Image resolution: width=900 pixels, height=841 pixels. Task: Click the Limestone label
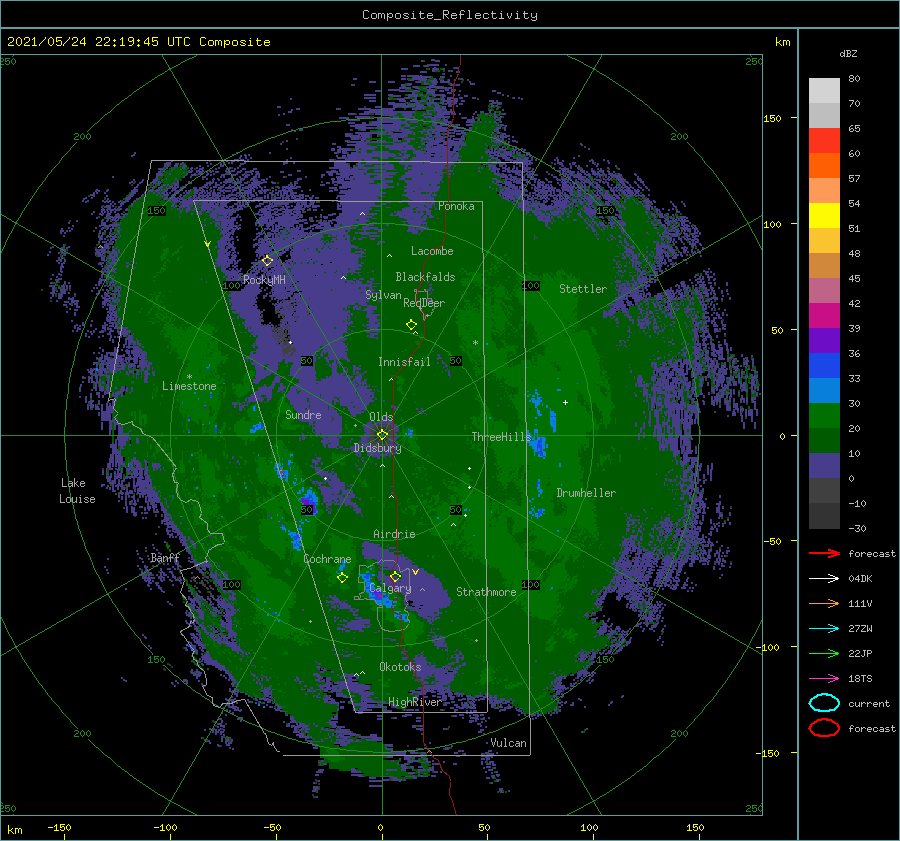click(x=189, y=386)
